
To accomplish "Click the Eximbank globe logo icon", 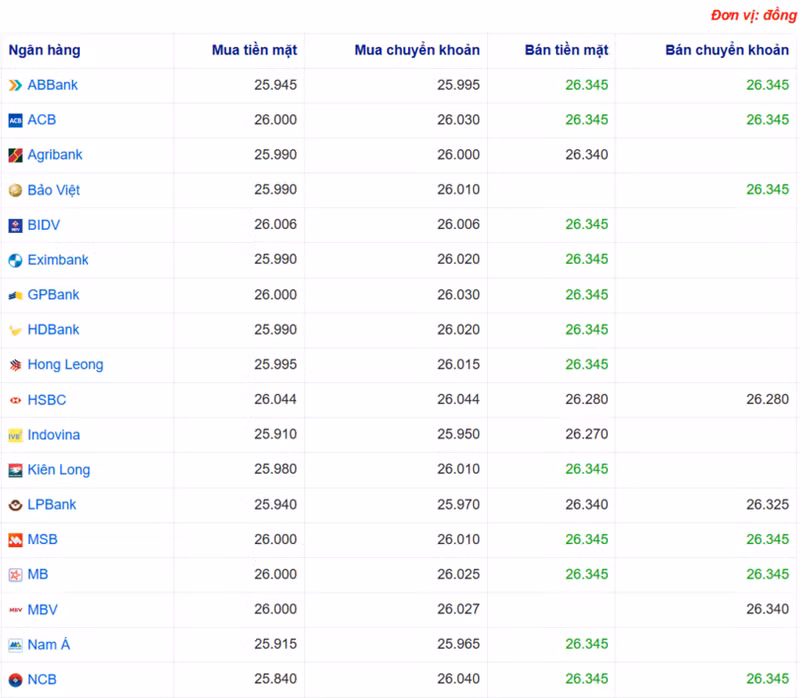I will click(14, 260).
